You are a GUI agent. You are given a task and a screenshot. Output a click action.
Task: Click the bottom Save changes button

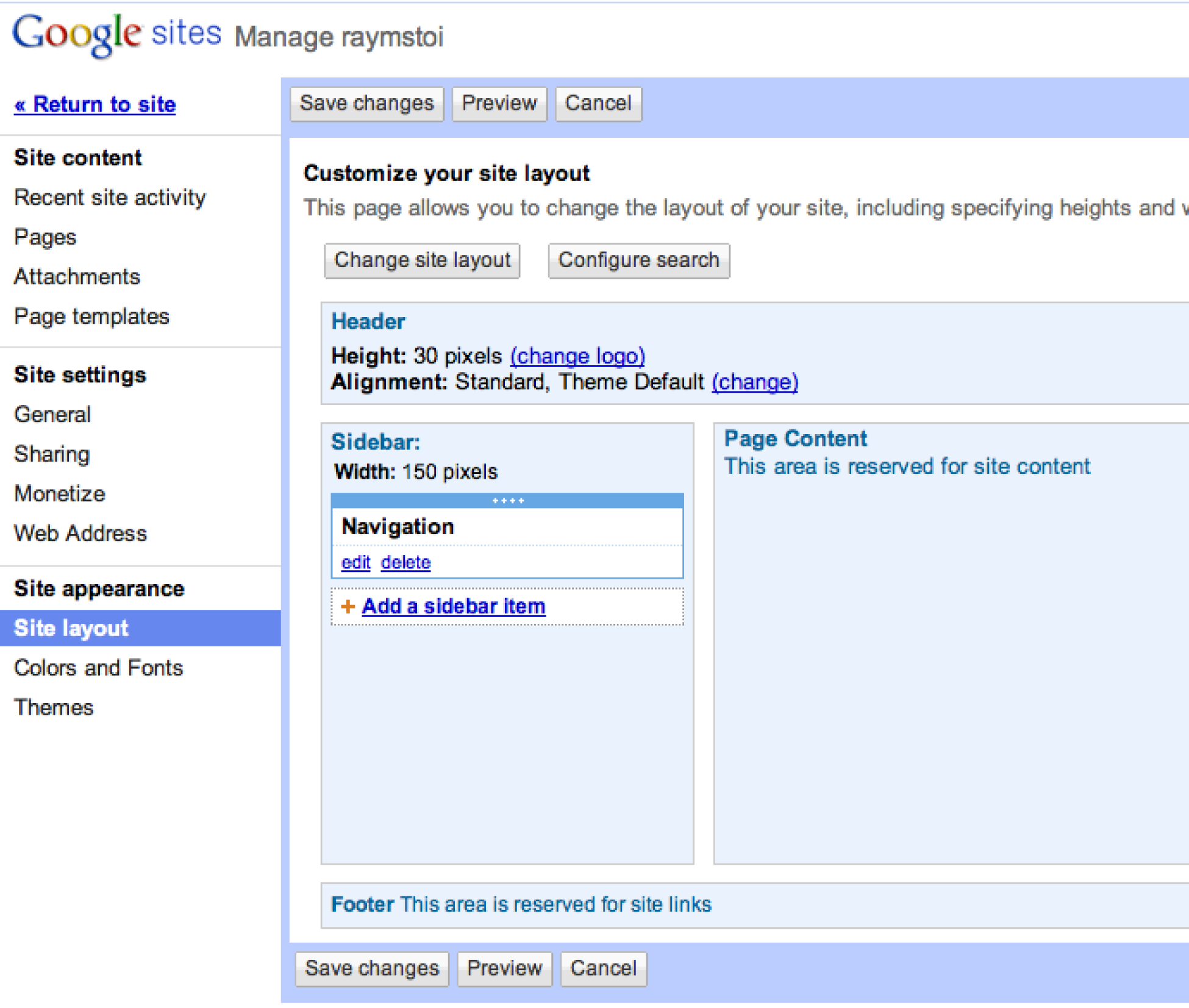pyautogui.click(x=371, y=968)
